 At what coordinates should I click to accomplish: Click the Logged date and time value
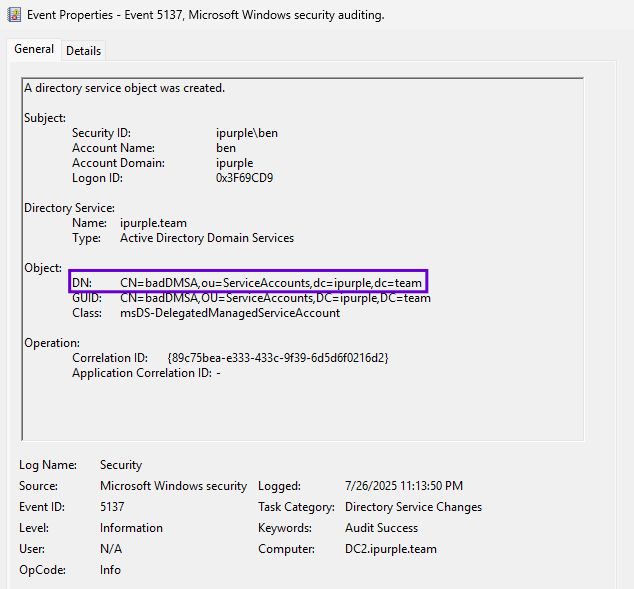[x=404, y=486]
